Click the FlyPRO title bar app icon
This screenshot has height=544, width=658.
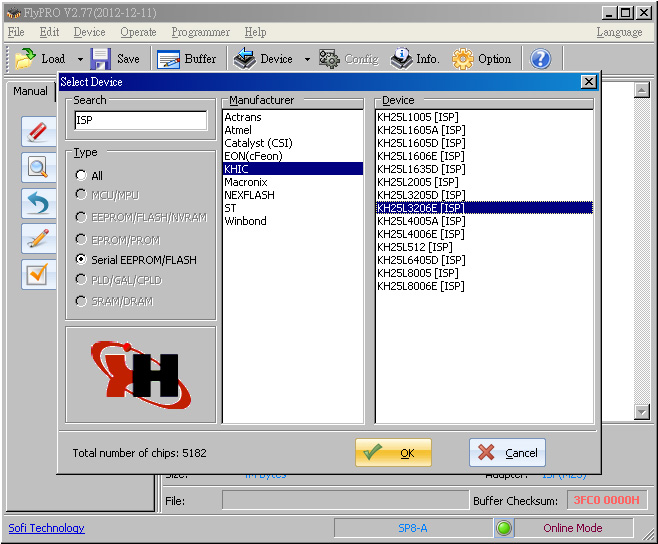pos(13,13)
